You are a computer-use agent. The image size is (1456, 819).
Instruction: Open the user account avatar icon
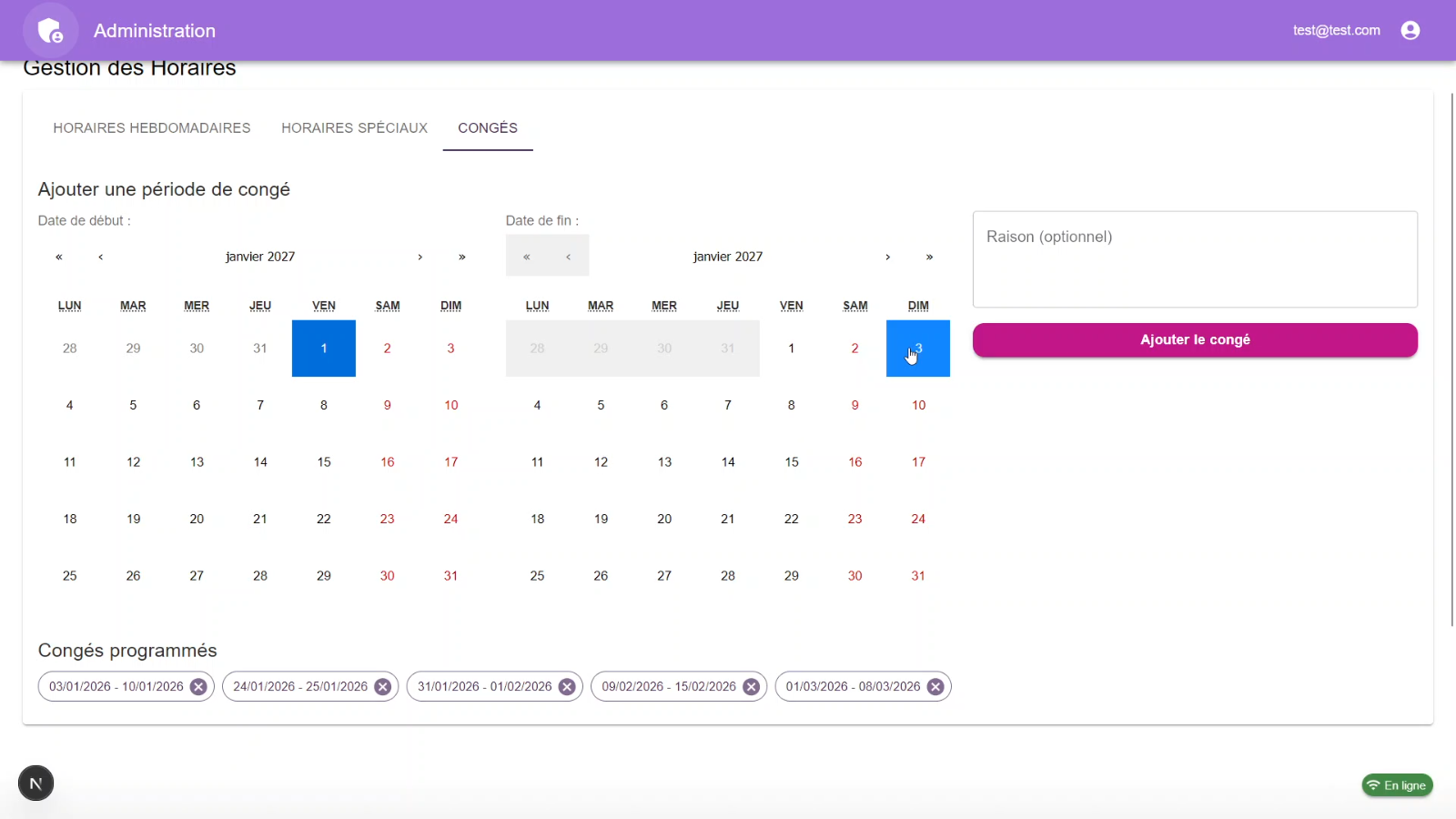click(1410, 31)
